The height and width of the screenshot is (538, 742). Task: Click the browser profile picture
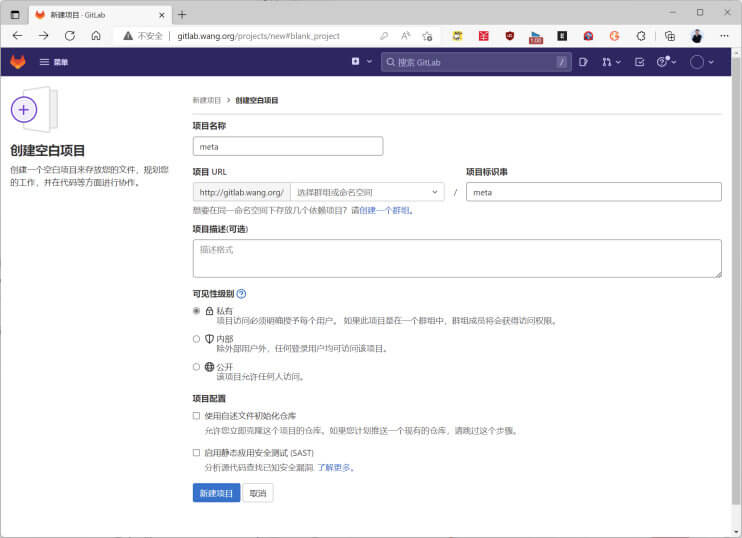click(x=697, y=36)
